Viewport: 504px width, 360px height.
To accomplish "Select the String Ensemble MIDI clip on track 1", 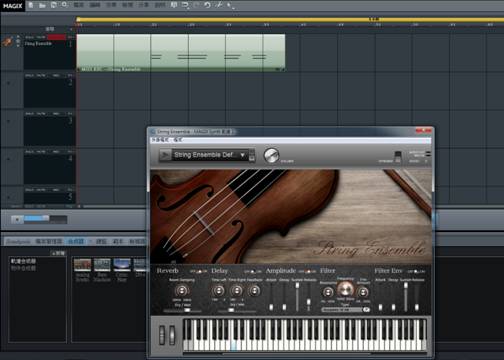I will (181, 53).
